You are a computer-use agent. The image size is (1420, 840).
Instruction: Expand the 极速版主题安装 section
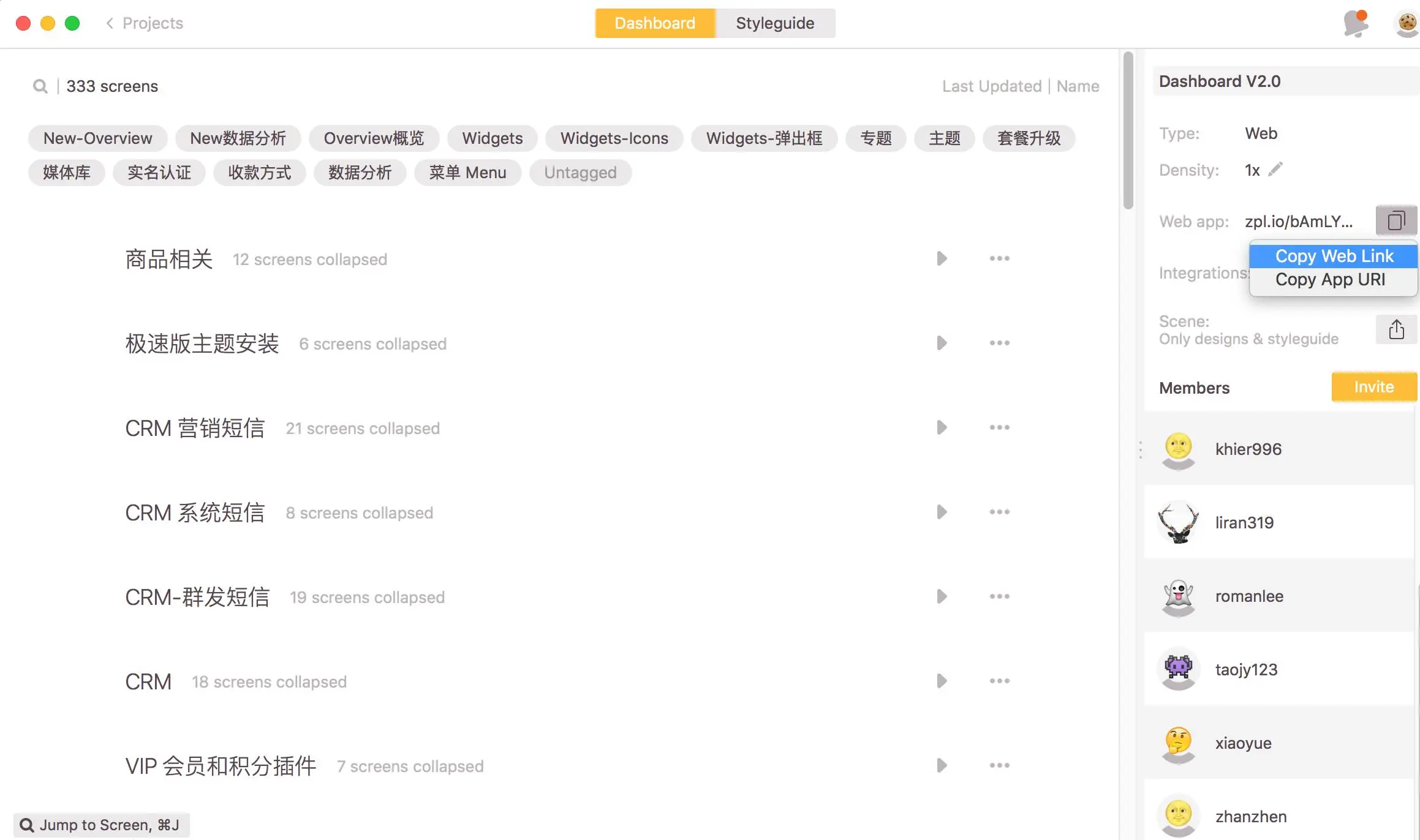coord(942,343)
